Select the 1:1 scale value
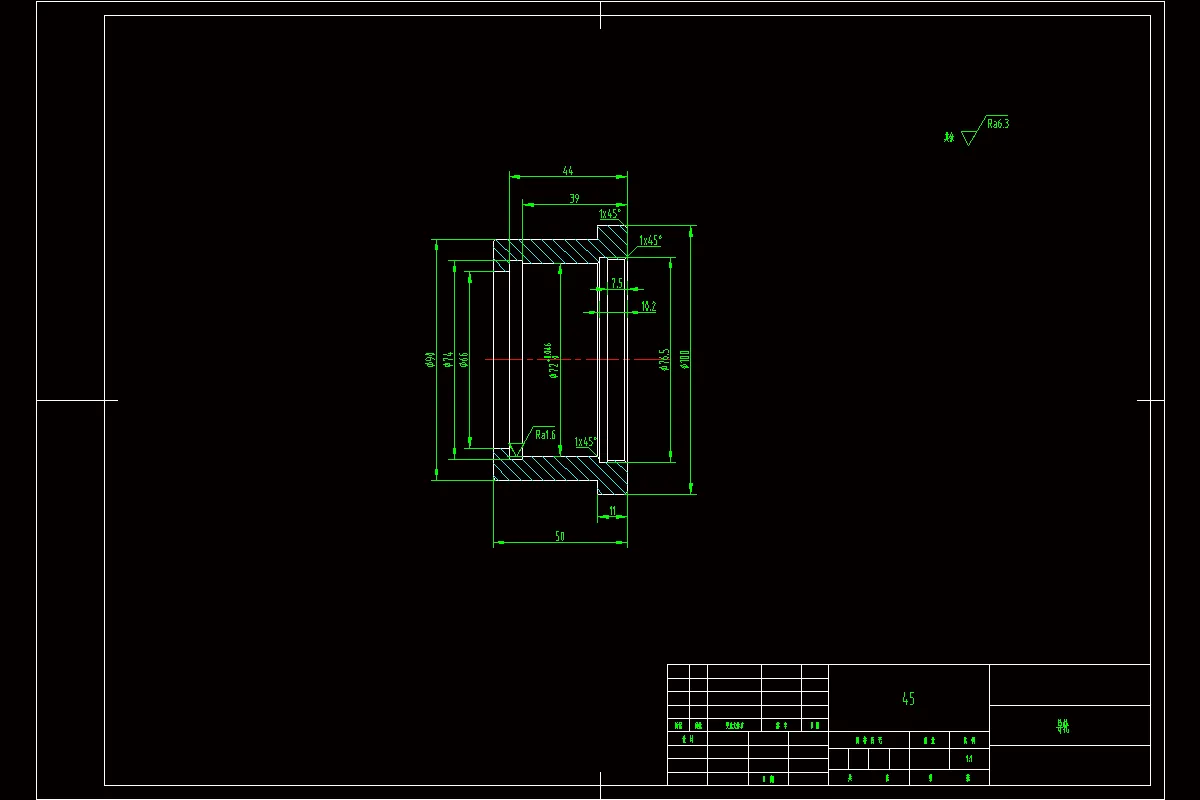 [x=968, y=759]
